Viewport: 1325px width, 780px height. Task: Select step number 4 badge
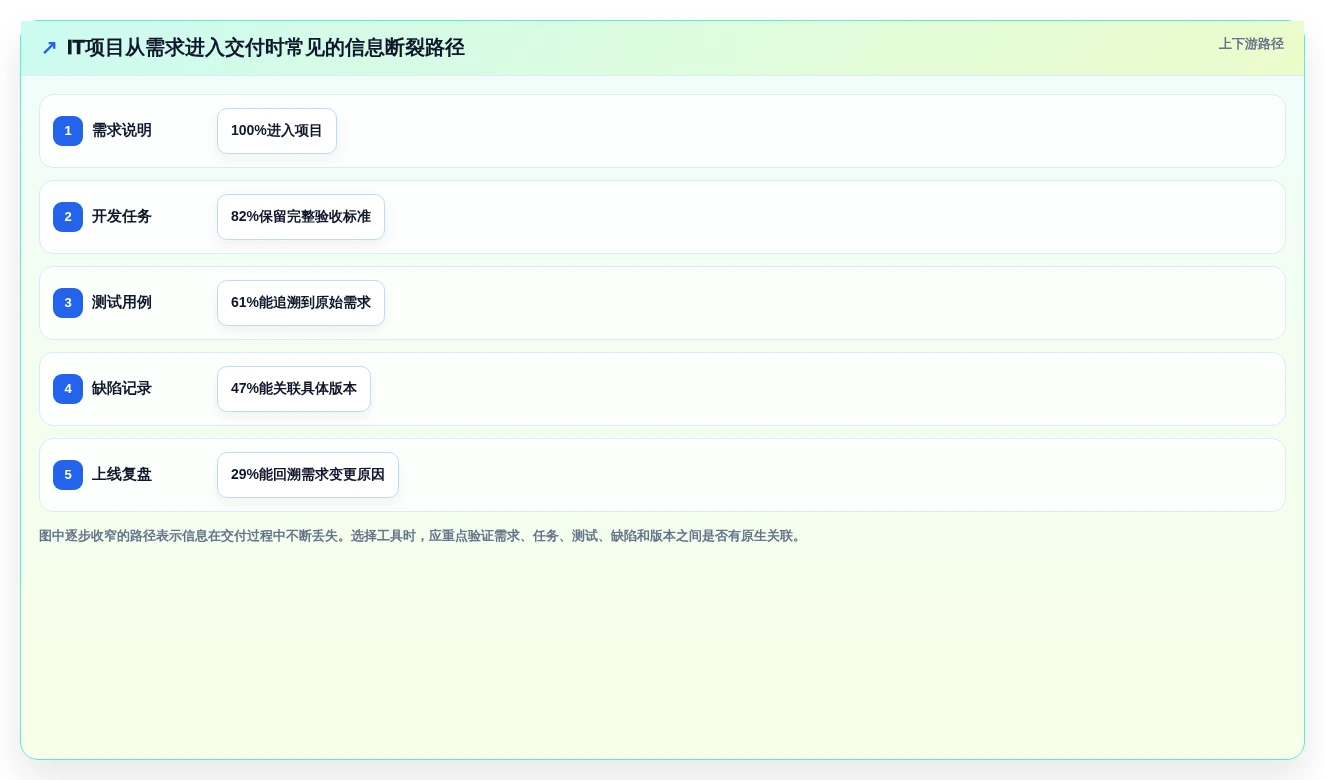[x=68, y=389]
